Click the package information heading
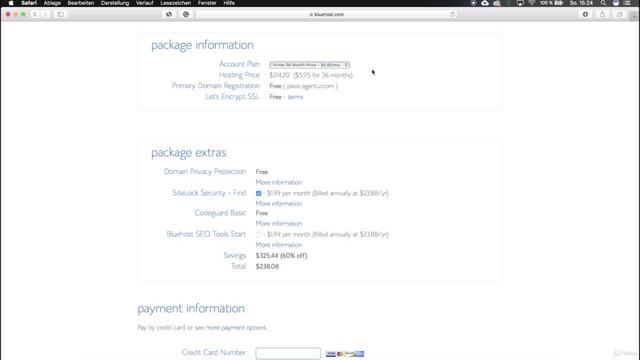The height and width of the screenshot is (360, 640). click(202, 45)
